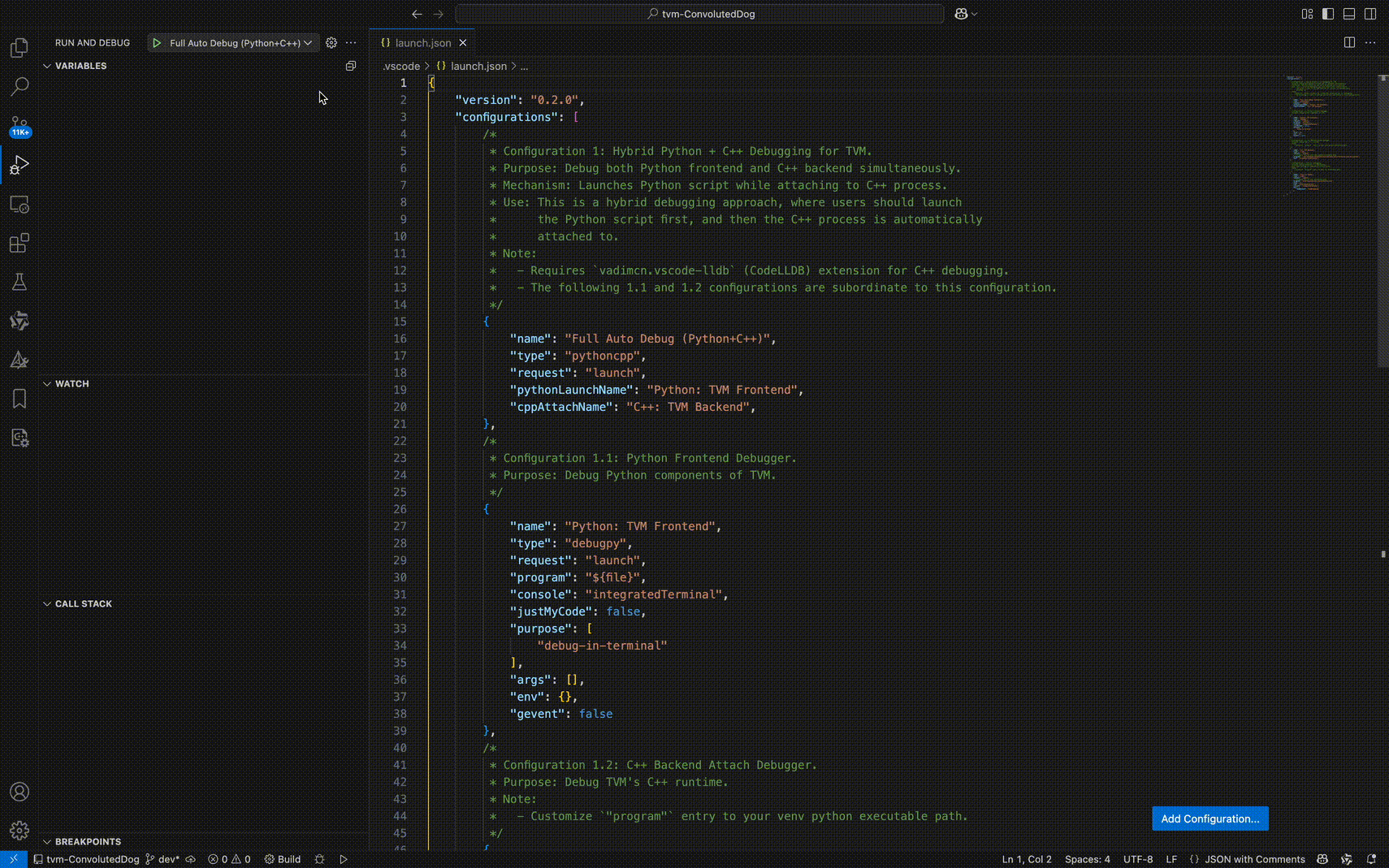Viewport: 1389px width, 868px height.
Task: Open the Extensions view
Action: click(19, 243)
